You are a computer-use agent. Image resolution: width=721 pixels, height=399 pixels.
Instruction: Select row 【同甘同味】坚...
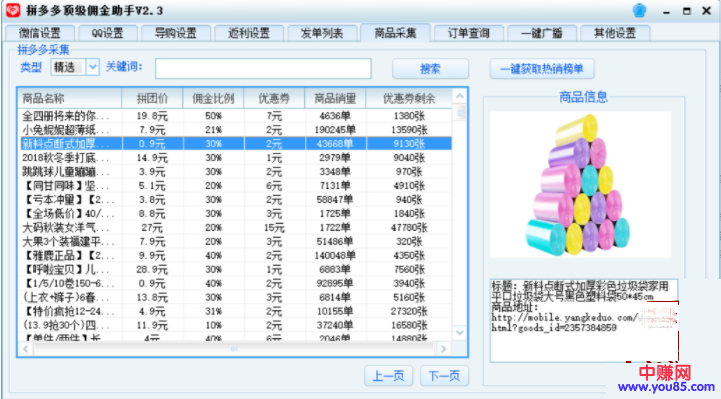(x=235, y=186)
